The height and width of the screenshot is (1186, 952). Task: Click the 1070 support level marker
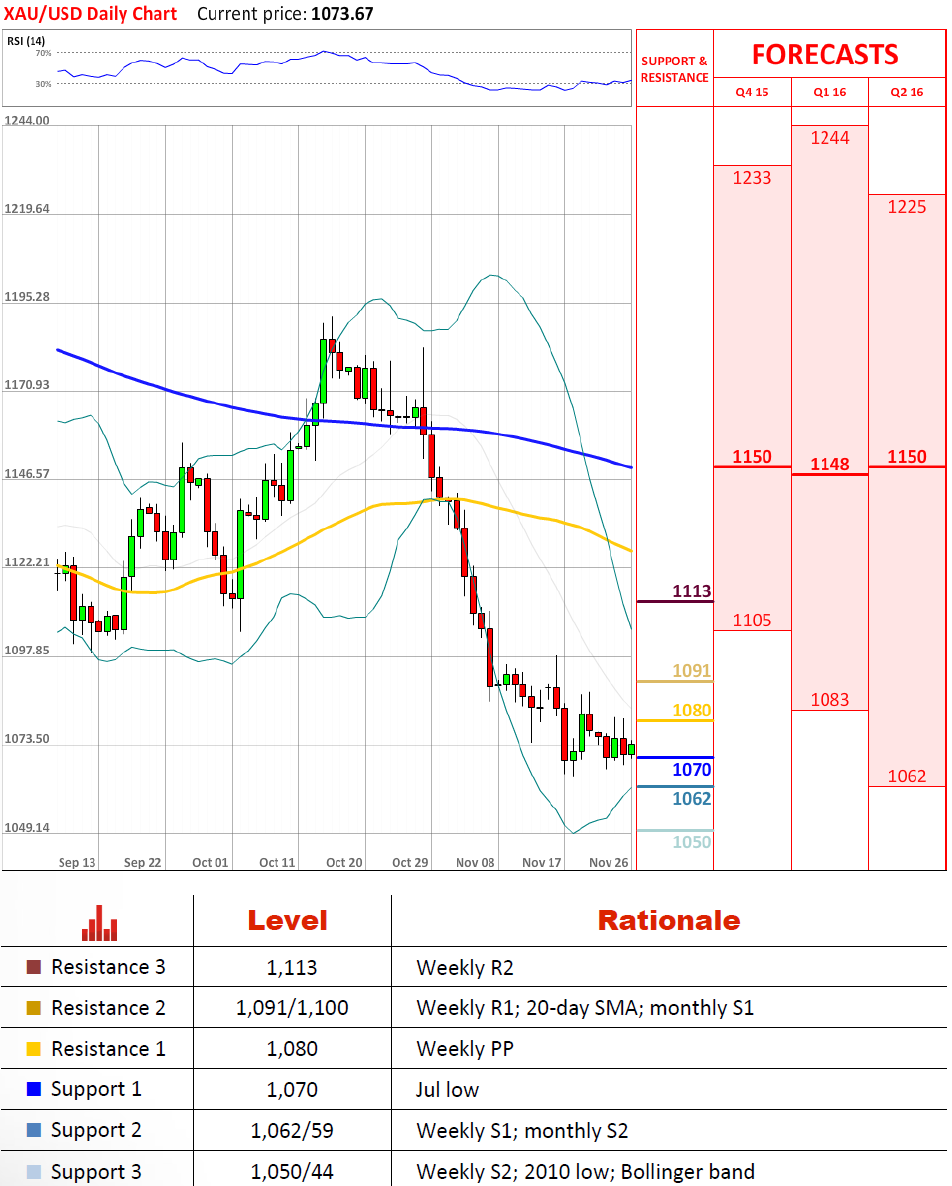coord(692,770)
